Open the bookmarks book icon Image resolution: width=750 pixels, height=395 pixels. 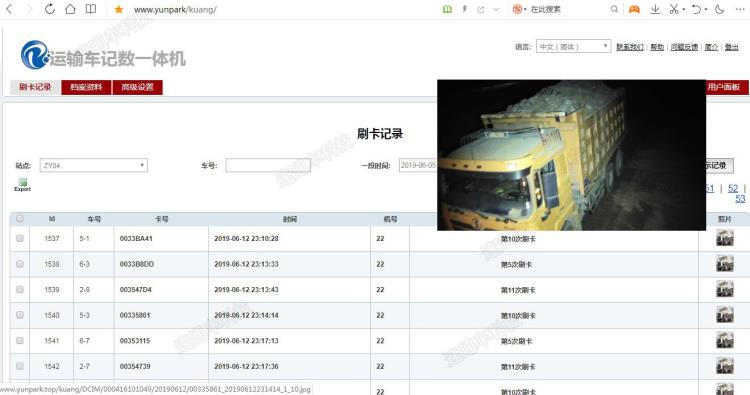point(90,9)
